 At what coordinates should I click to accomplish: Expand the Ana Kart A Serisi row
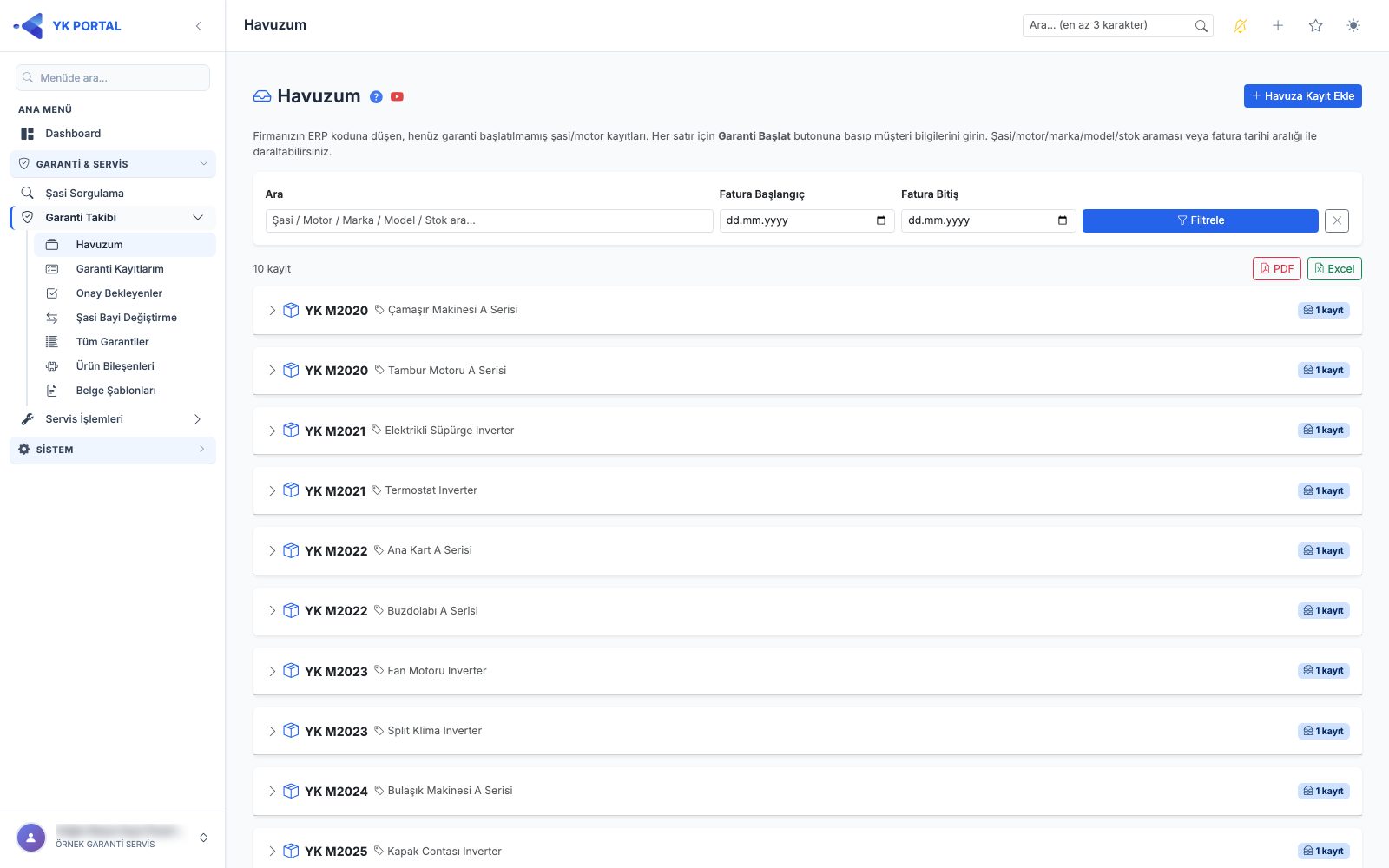pos(807,551)
